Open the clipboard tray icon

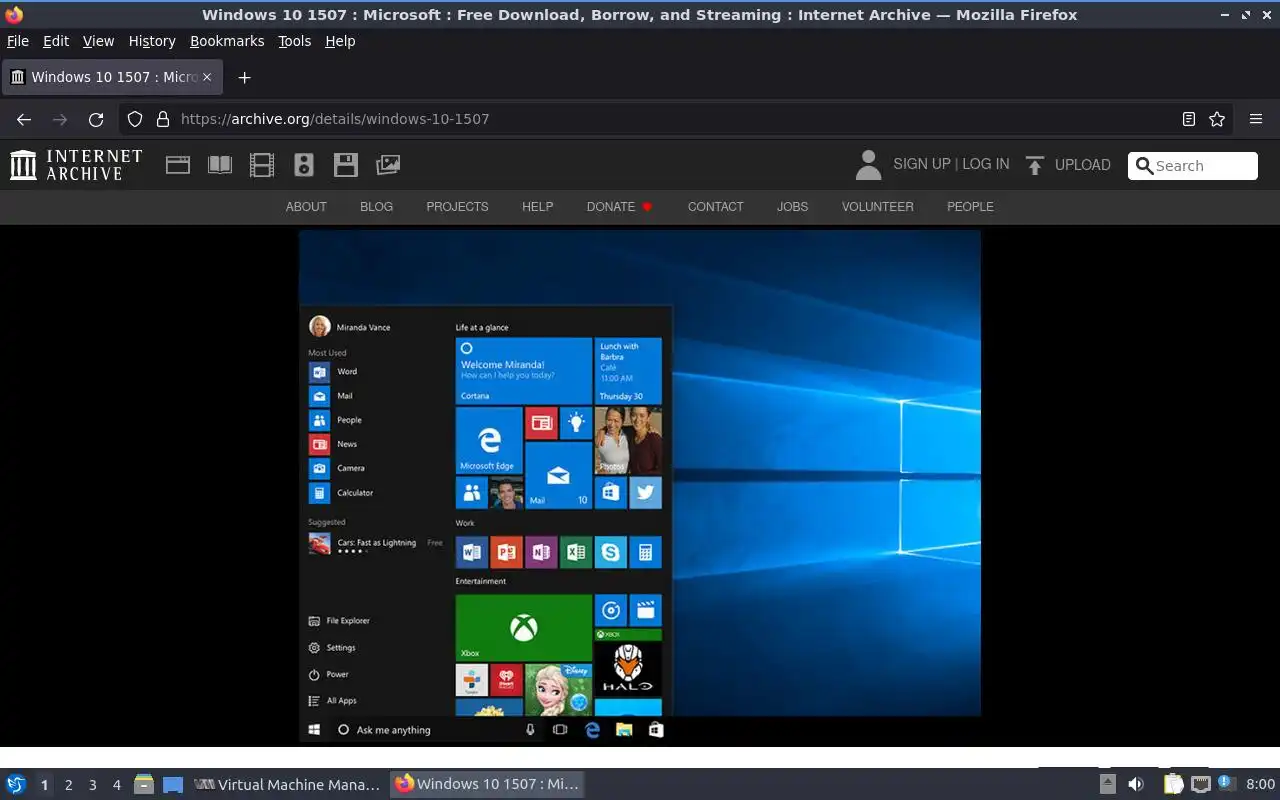(x=1173, y=784)
